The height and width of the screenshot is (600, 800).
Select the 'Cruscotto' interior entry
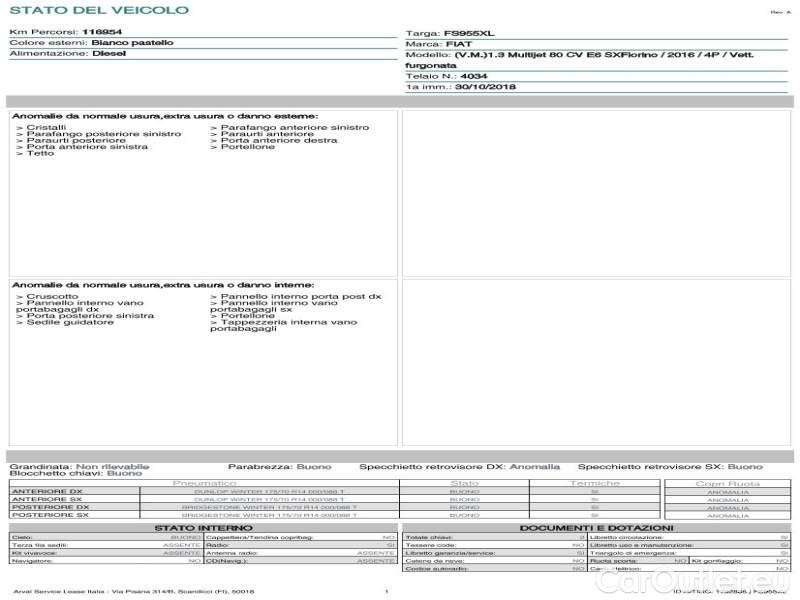click(47, 296)
